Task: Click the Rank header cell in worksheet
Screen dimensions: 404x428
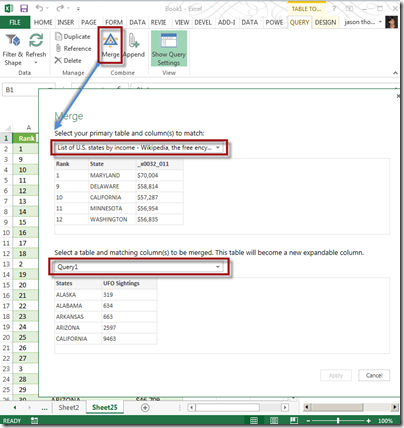Action: pyautogui.click(x=25, y=138)
